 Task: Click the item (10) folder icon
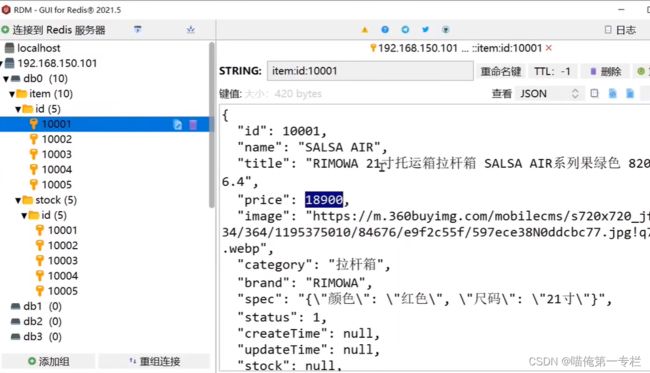22,94
